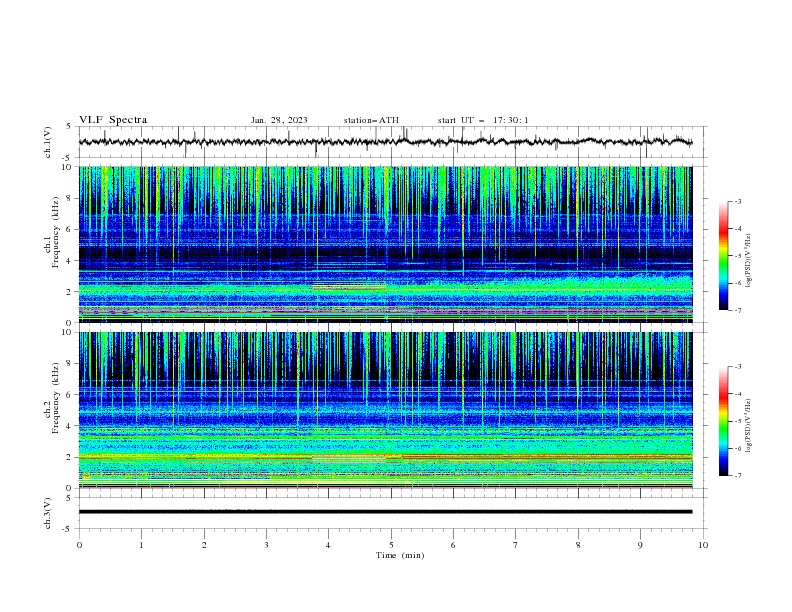This screenshot has width=792, height=612.
Task: Click the "8" frequency tick of ch.1 spectrogram
Action: (70, 198)
